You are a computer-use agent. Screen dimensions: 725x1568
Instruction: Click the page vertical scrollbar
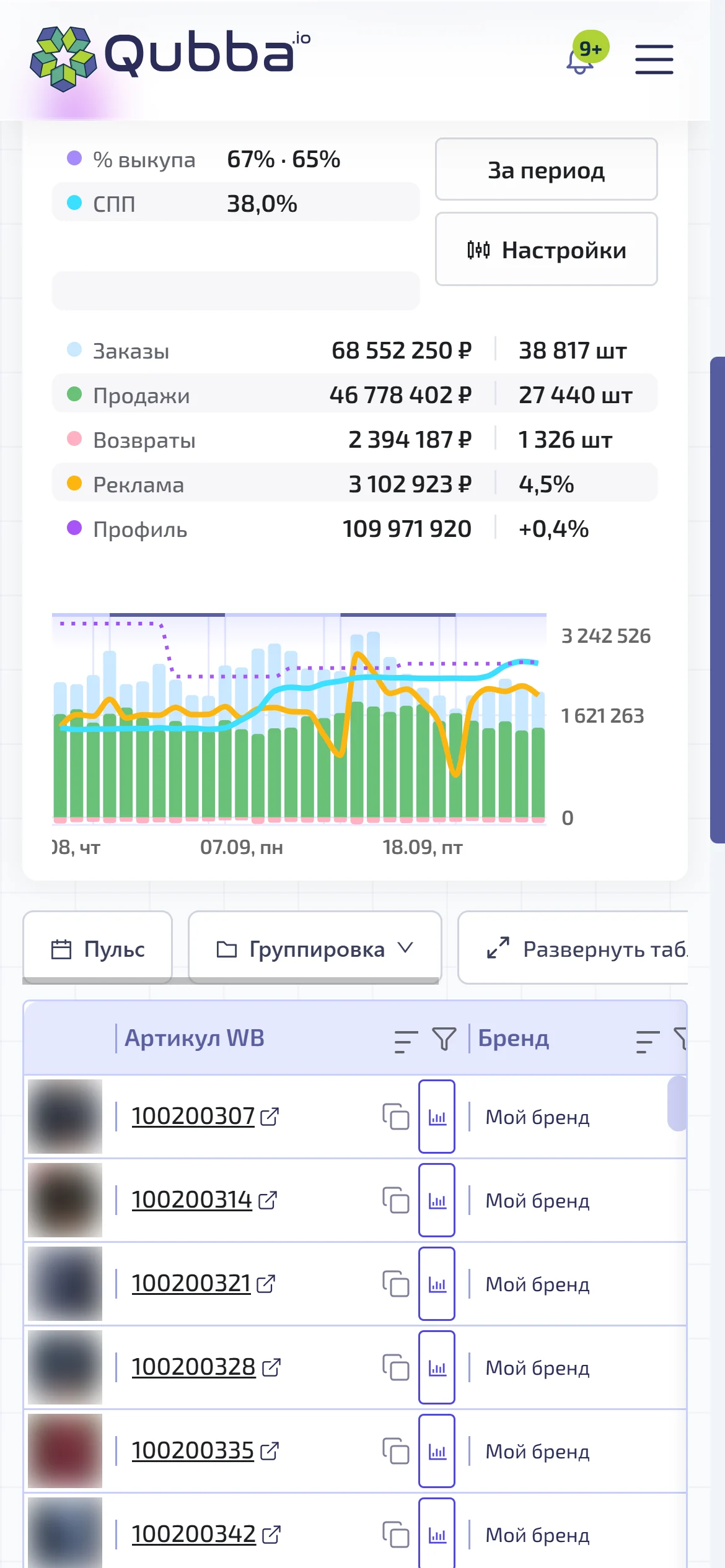718,599
